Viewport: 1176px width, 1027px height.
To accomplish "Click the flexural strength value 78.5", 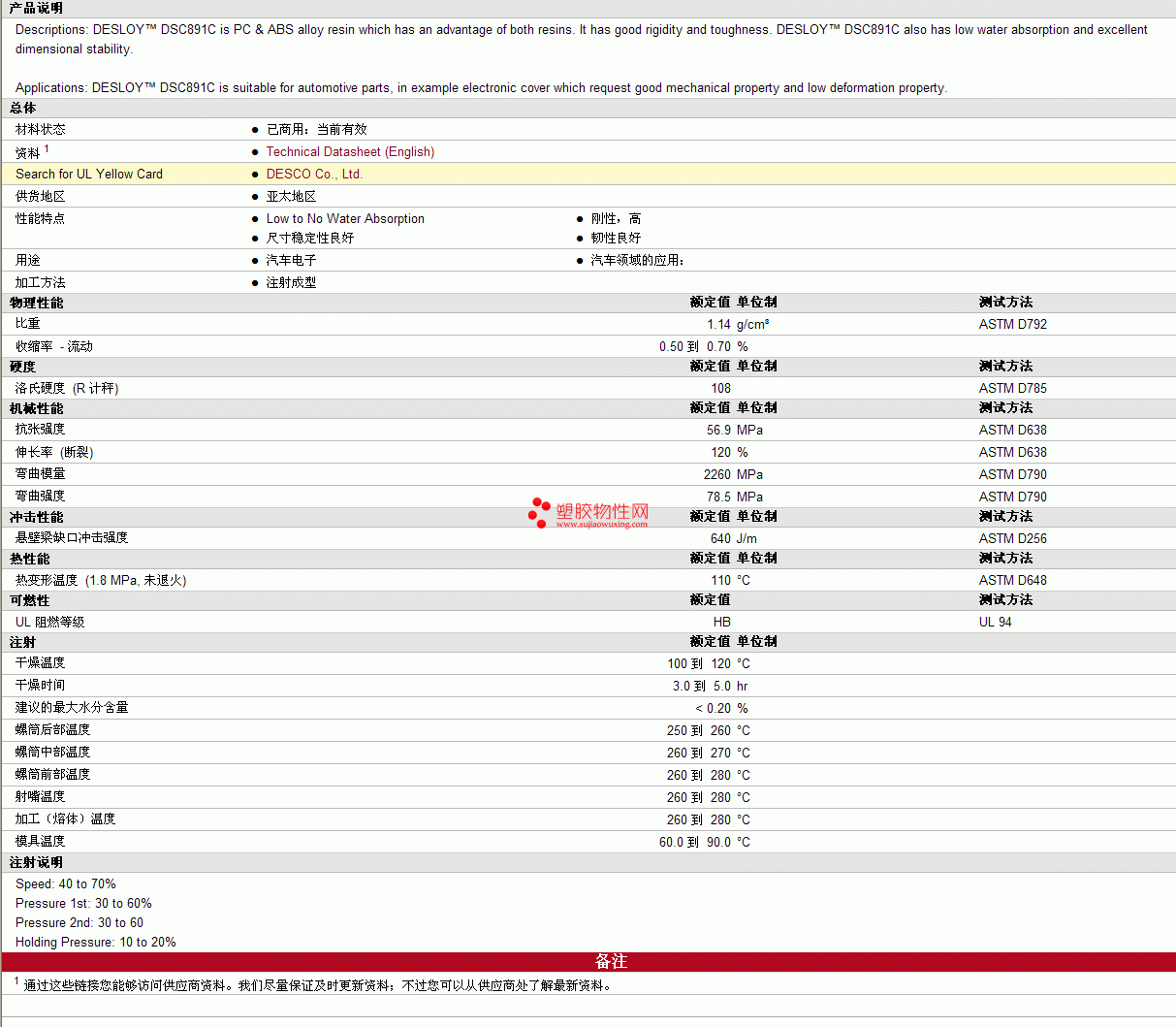I will click(718, 497).
